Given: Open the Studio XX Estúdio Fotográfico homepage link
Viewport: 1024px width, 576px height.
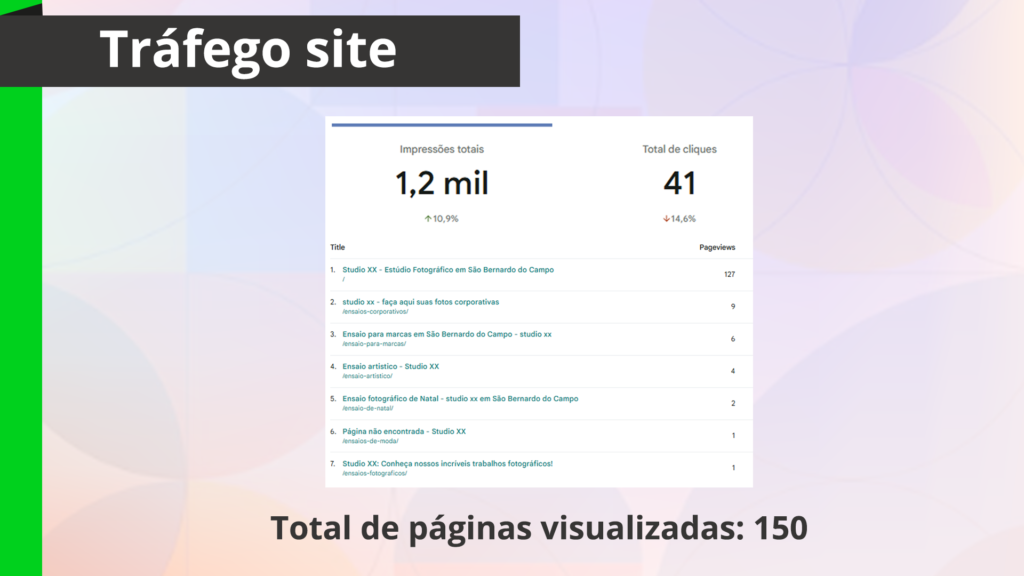Looking at the screenshot, I should pyautogui.click(x=447, y=269).
